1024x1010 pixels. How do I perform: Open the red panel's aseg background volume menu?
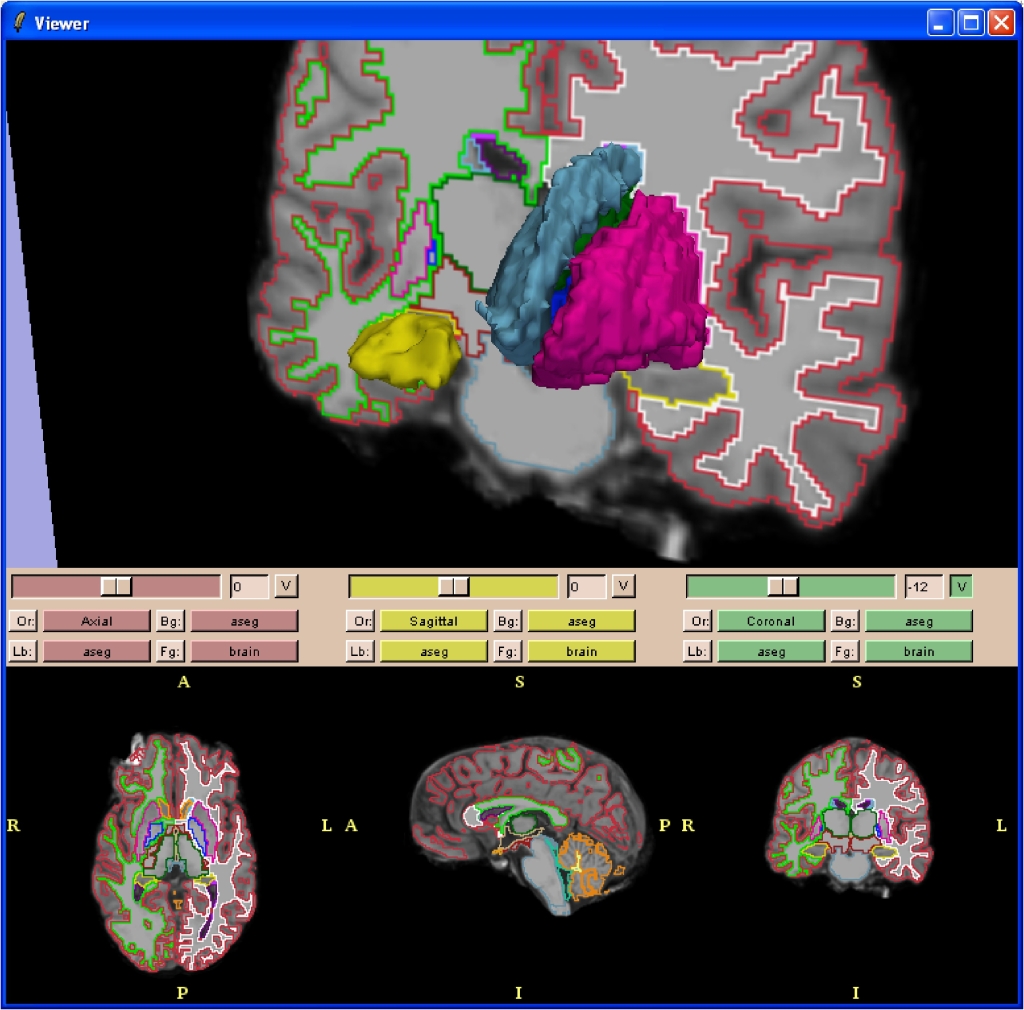click(x=244, y=622)
